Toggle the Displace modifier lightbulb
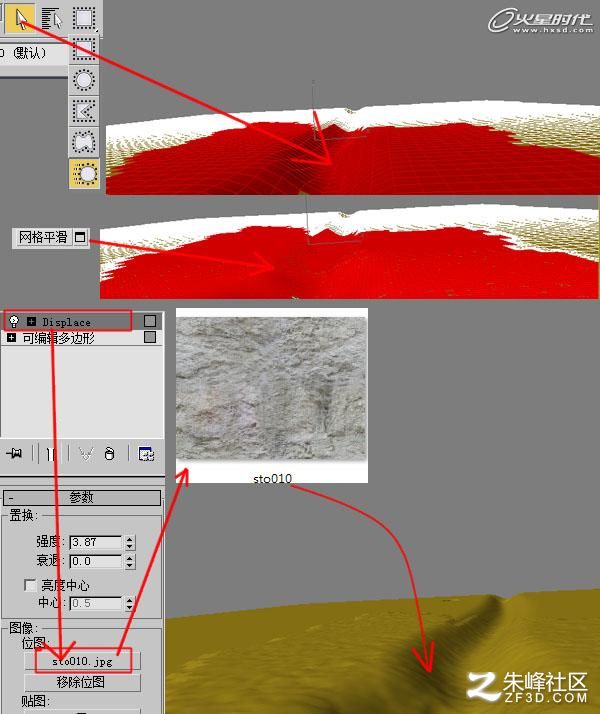Image resolution: width=600 pixels, height=714 pixels. (x=14, y=321)
